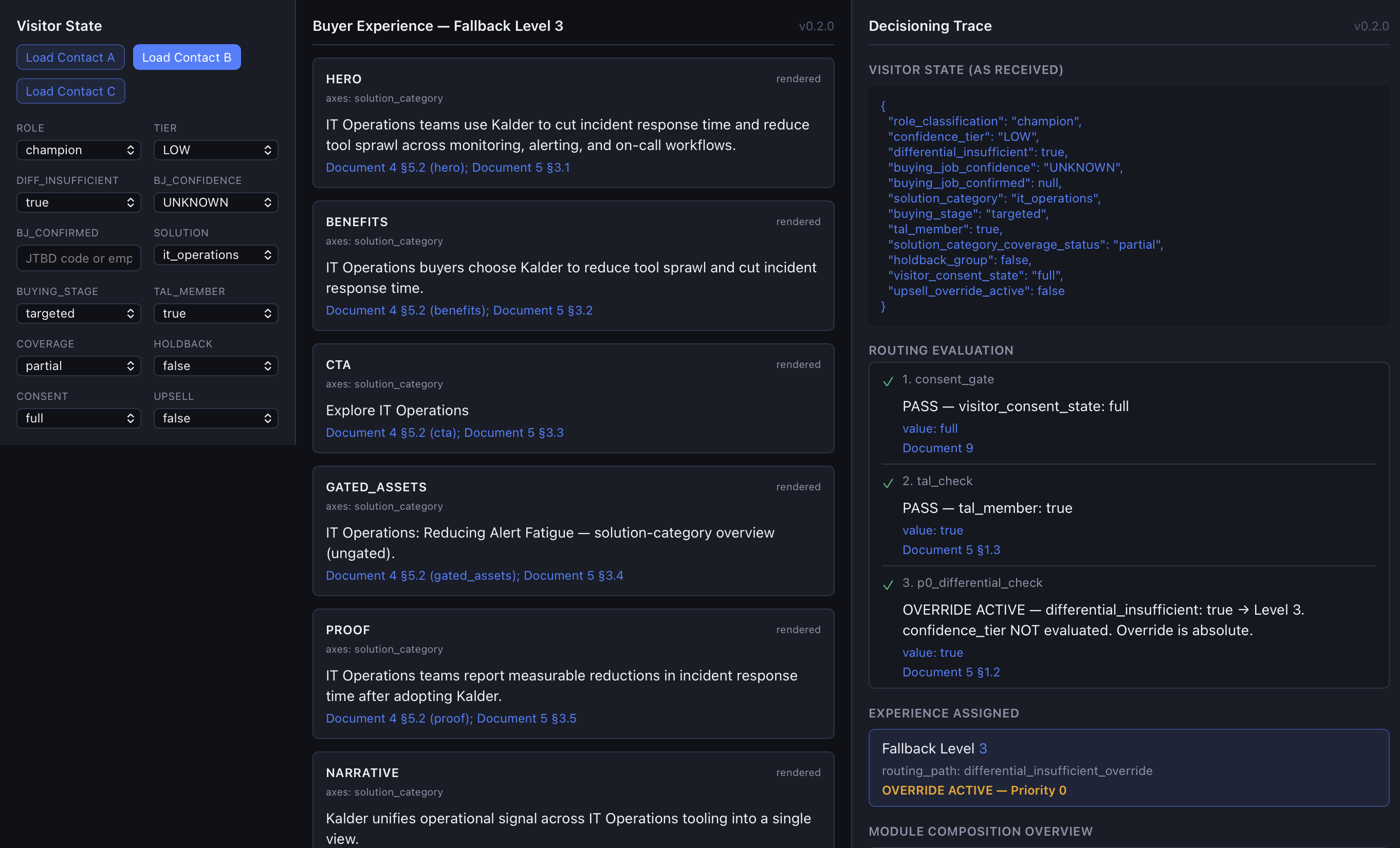Click the PROOF module title
The width and height of the screenshot is (1400, 848).
[348, 630]
